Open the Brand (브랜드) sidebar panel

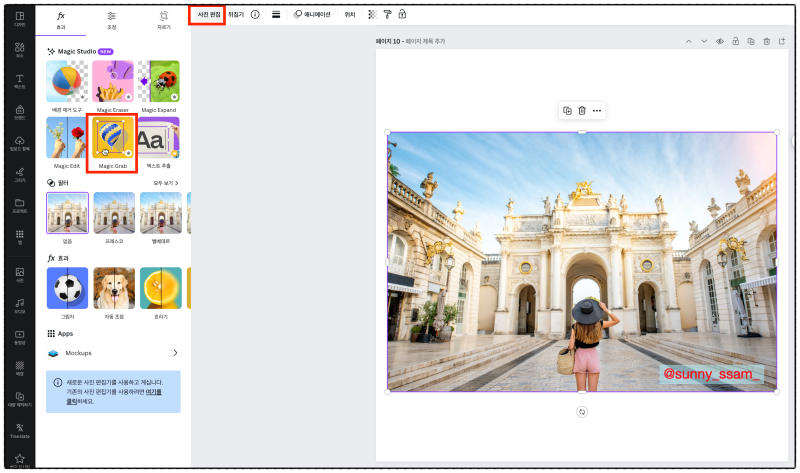click(x=19, y=112)
